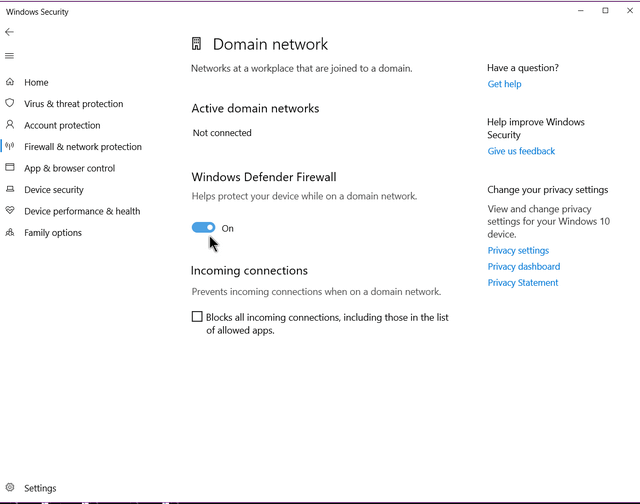Open the Privacy dashboard link
640x504 pixels.
[x=524, y=266]
